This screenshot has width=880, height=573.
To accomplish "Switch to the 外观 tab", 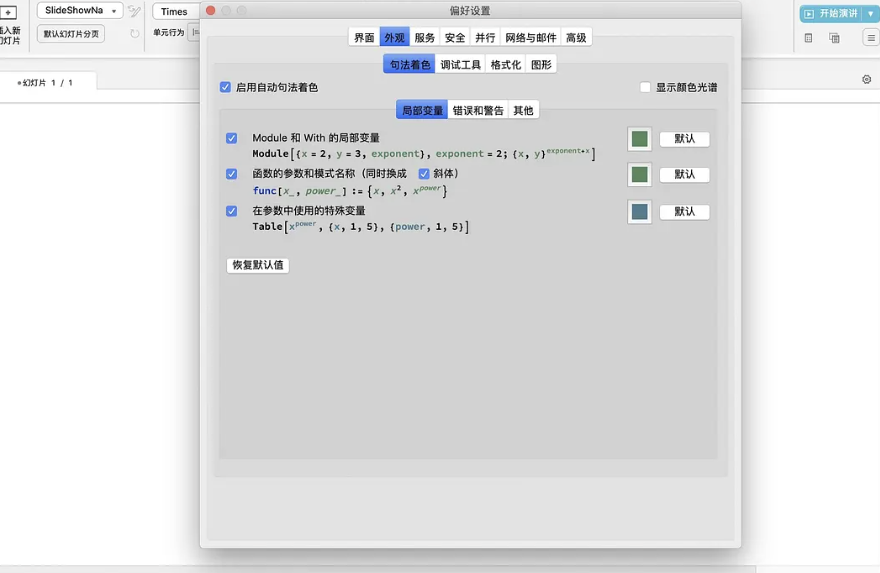I will 395,38.
